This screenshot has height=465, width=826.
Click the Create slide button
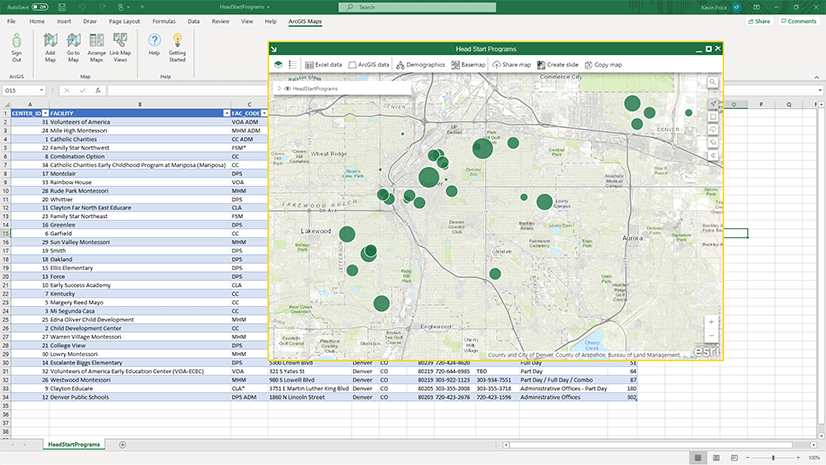[x=557, y=64]
